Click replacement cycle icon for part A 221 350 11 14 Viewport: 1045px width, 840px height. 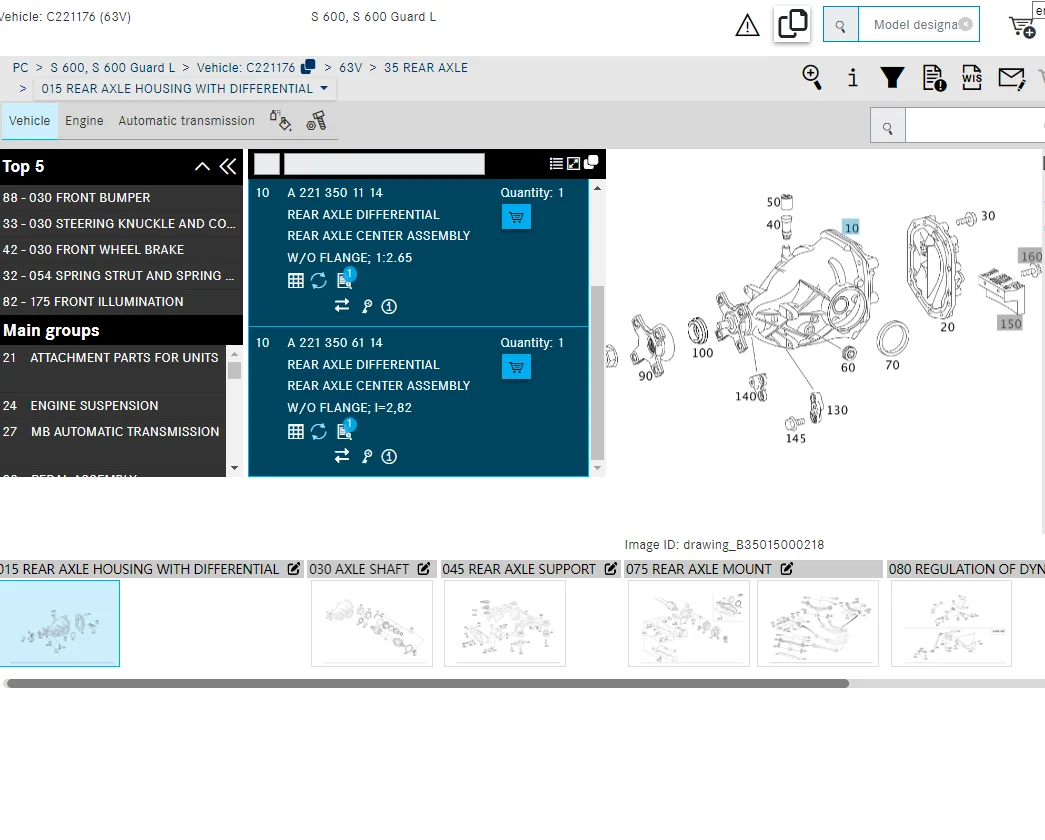[x=319, y=281]
